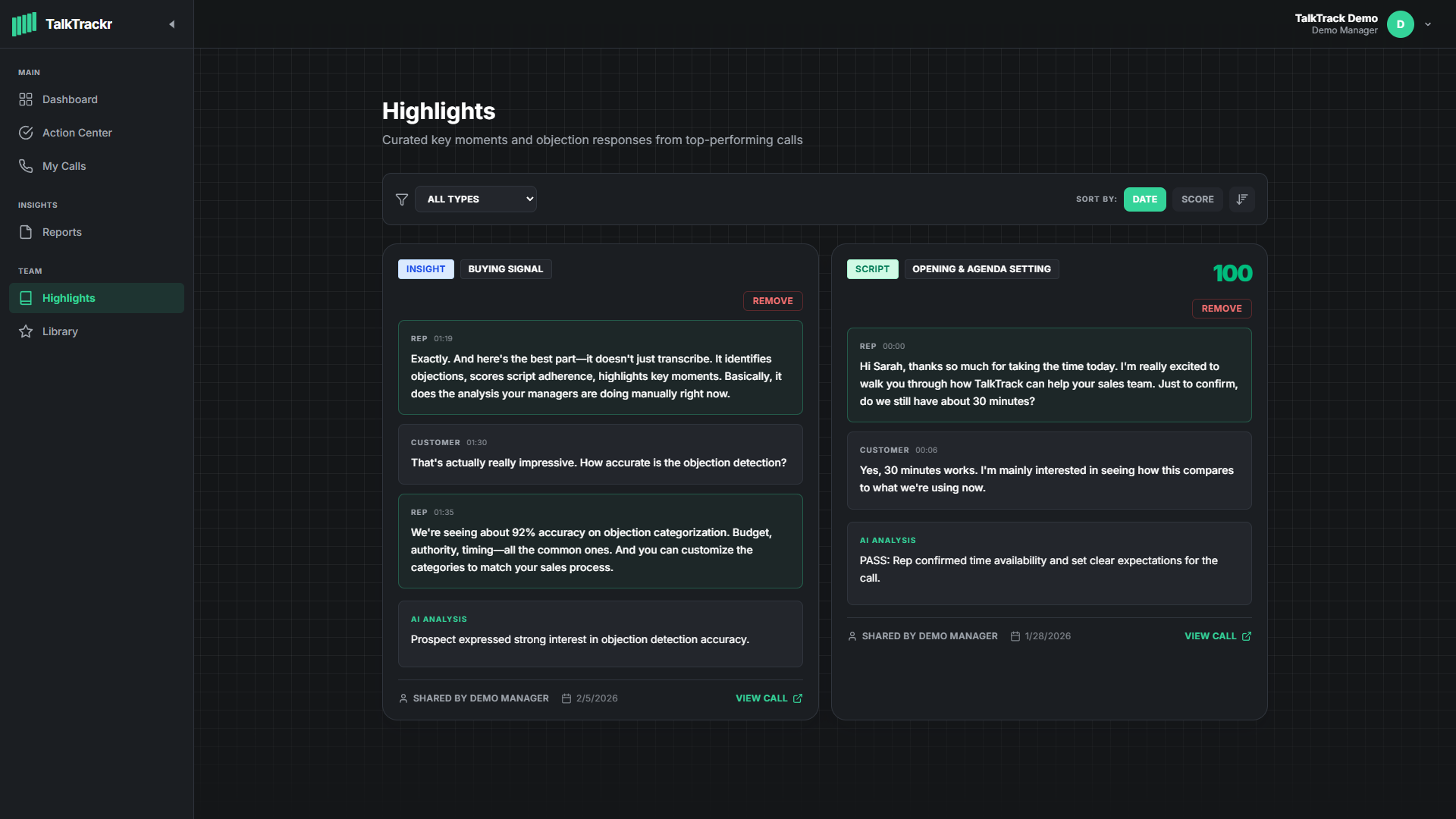This screenshot has width=1456, height=819.
Task: Open the All Types dropdown
Action: coord(475,199)
